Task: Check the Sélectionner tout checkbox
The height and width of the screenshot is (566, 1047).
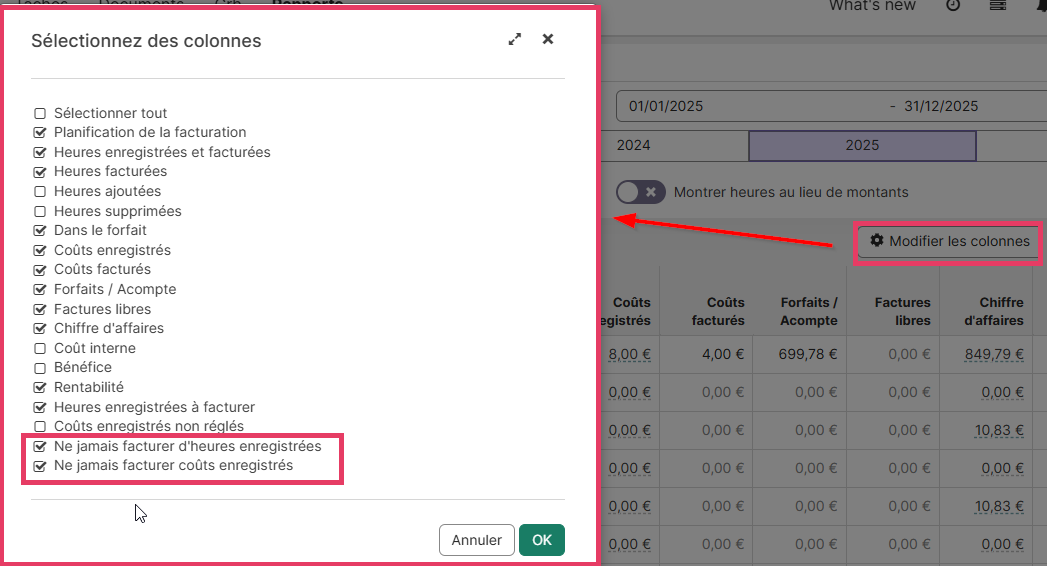Action: coord(41,113)
